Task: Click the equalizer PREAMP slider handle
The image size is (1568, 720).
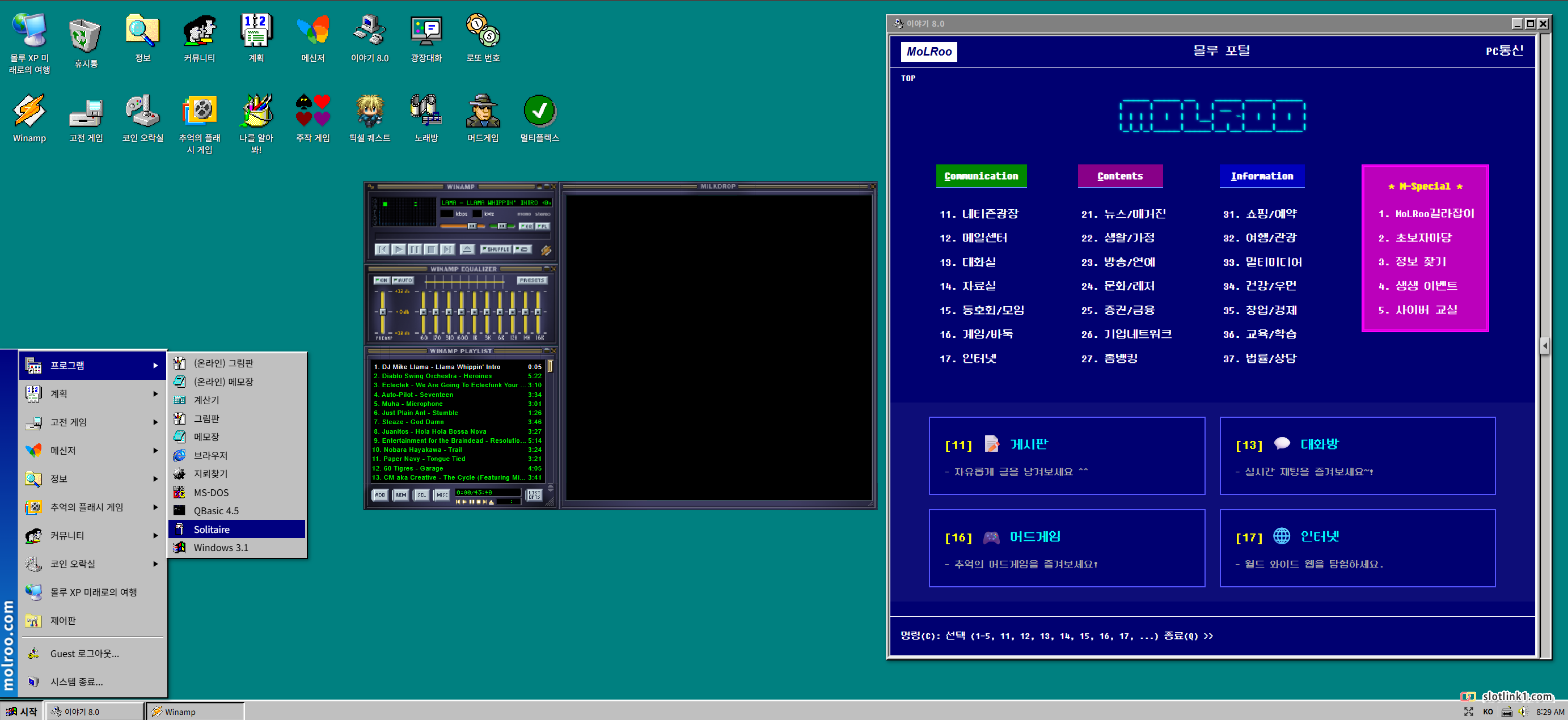Action: (382, 312)
